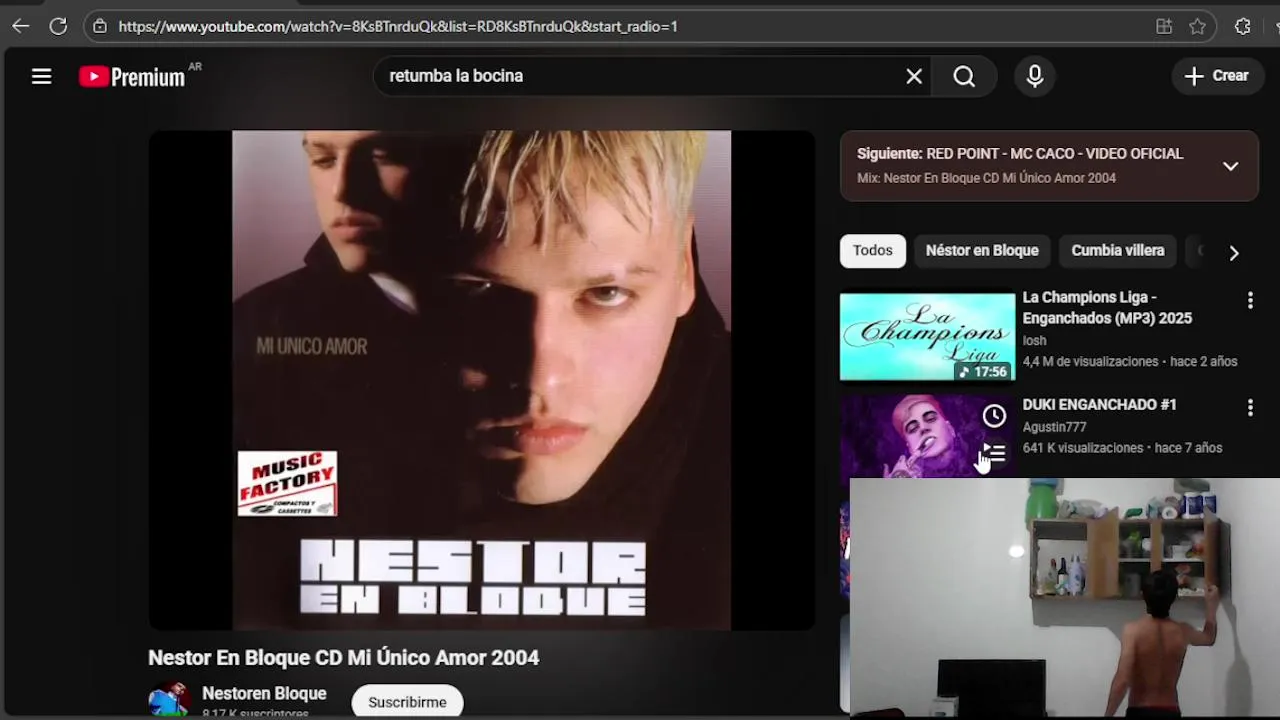Viewport: 1280px width, 720px height.
Task: Open 'DUKI ENGANCHADO #1' video title
Action: [x=1099, y=405]
